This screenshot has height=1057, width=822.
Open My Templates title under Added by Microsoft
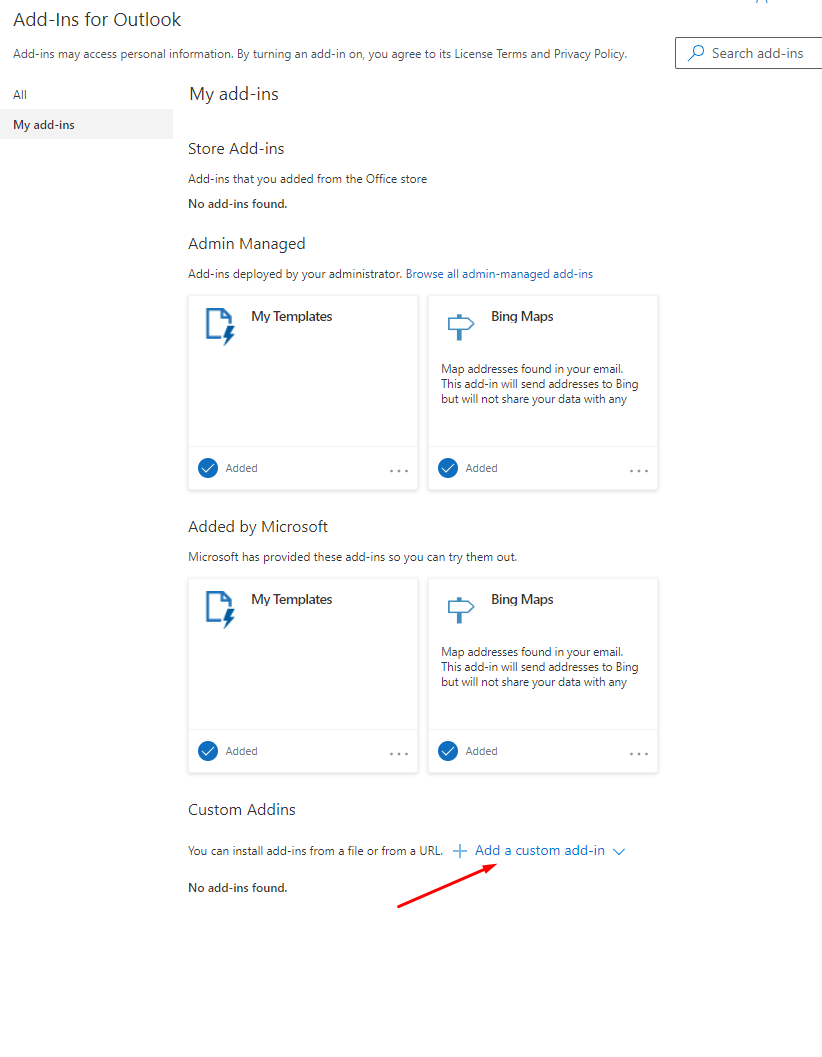point(292,599)
